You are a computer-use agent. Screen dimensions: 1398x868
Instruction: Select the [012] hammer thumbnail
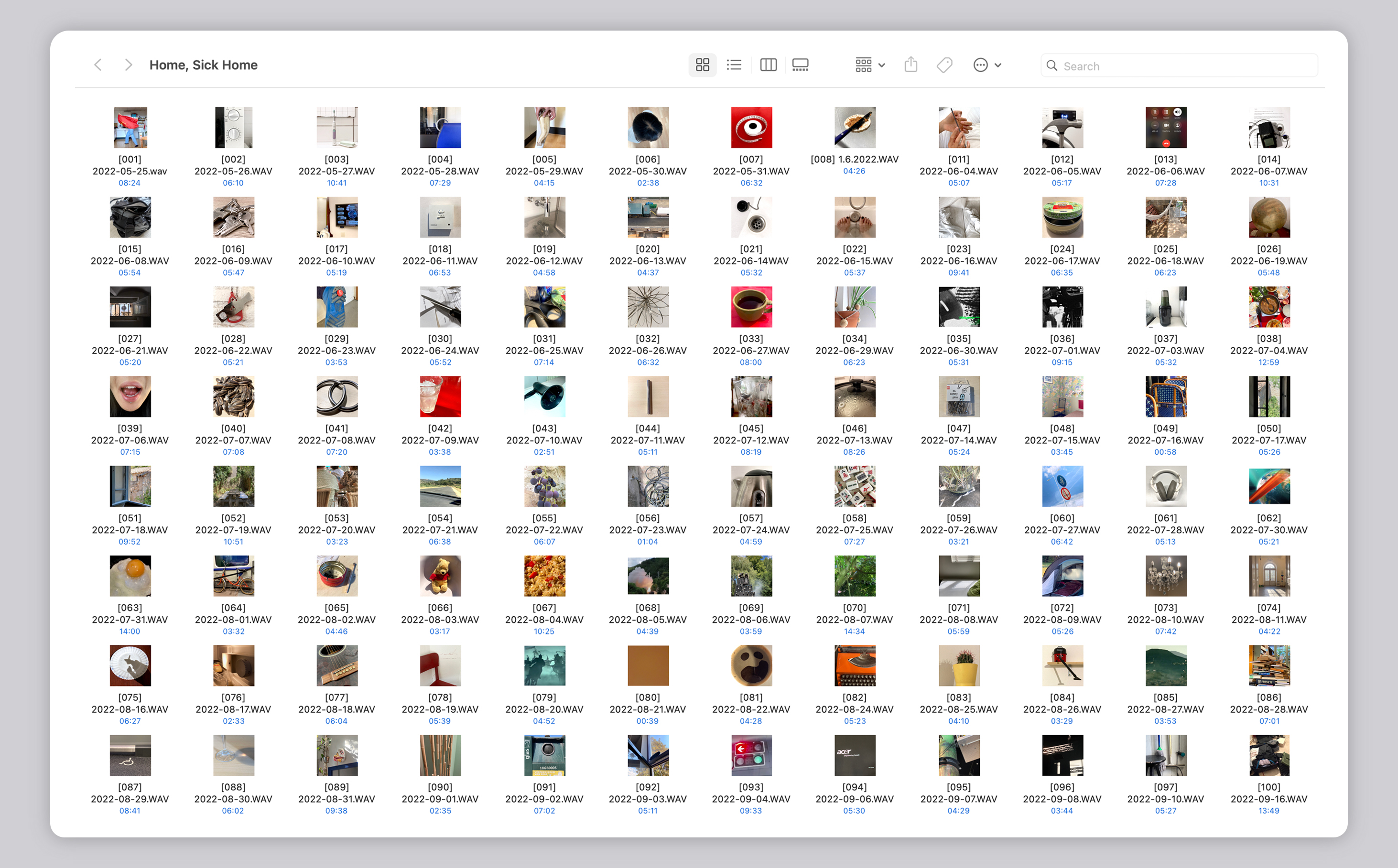point(1062,128)
